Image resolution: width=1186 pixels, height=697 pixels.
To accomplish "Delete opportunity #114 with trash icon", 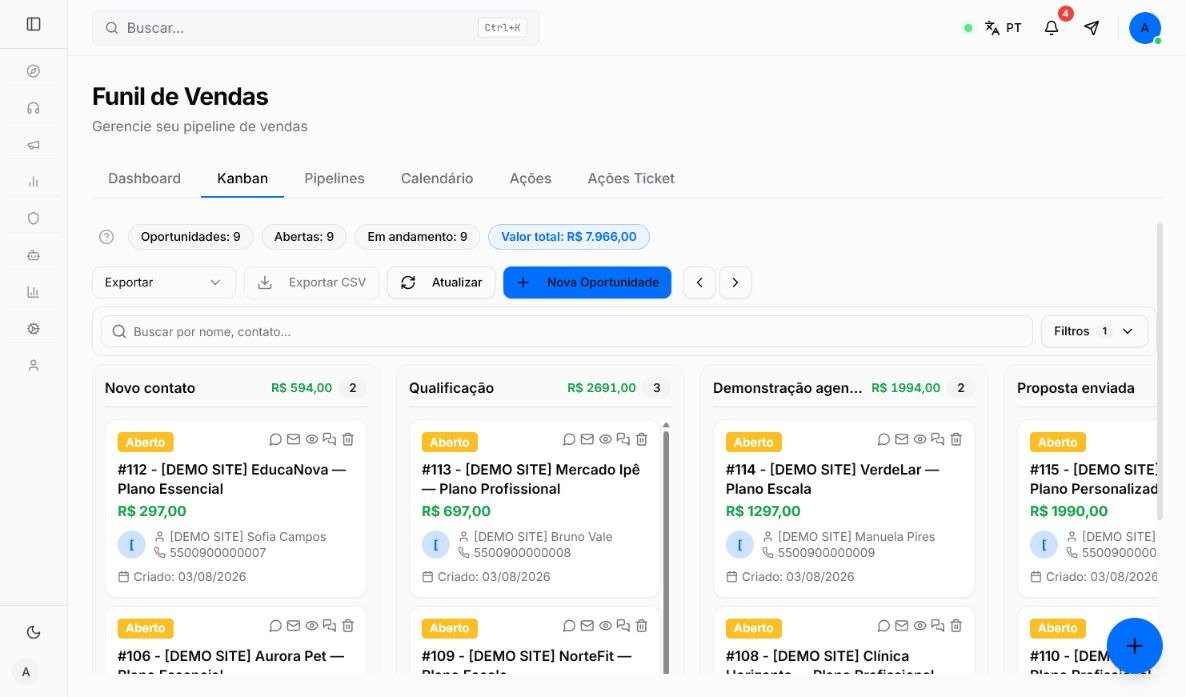I will [x=956, y=439].
